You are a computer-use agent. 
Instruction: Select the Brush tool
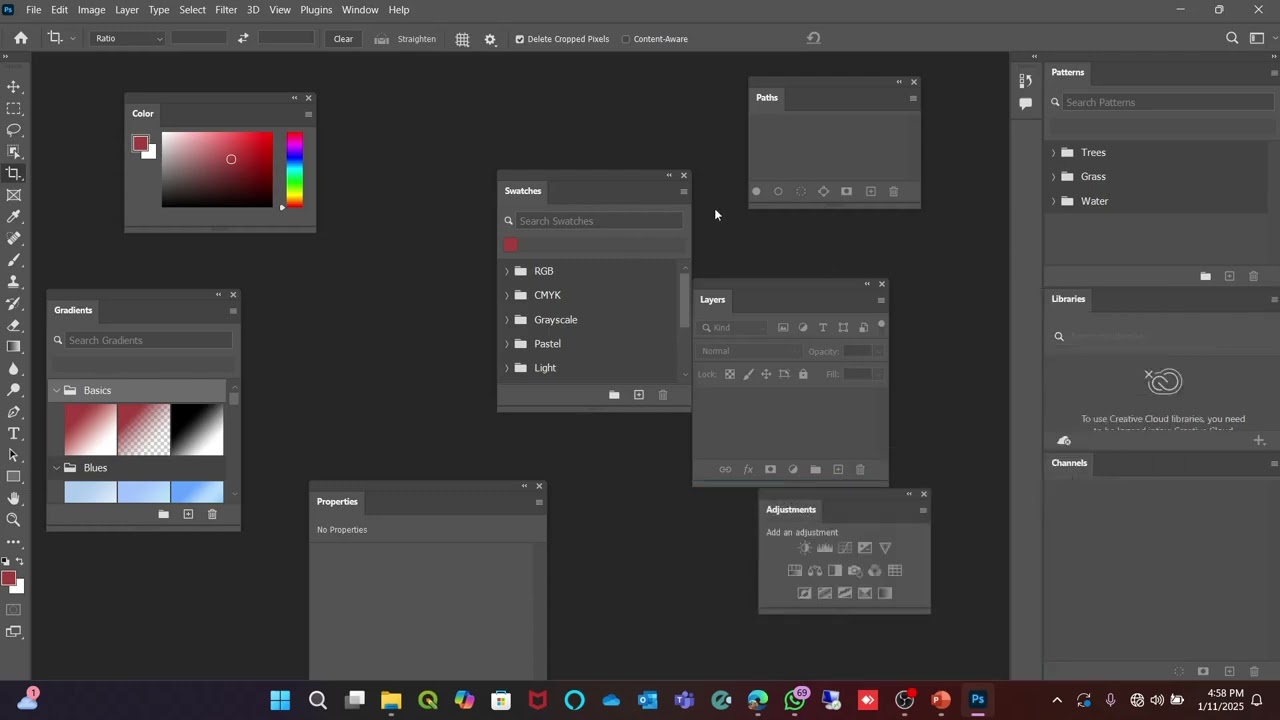(14, 260)
